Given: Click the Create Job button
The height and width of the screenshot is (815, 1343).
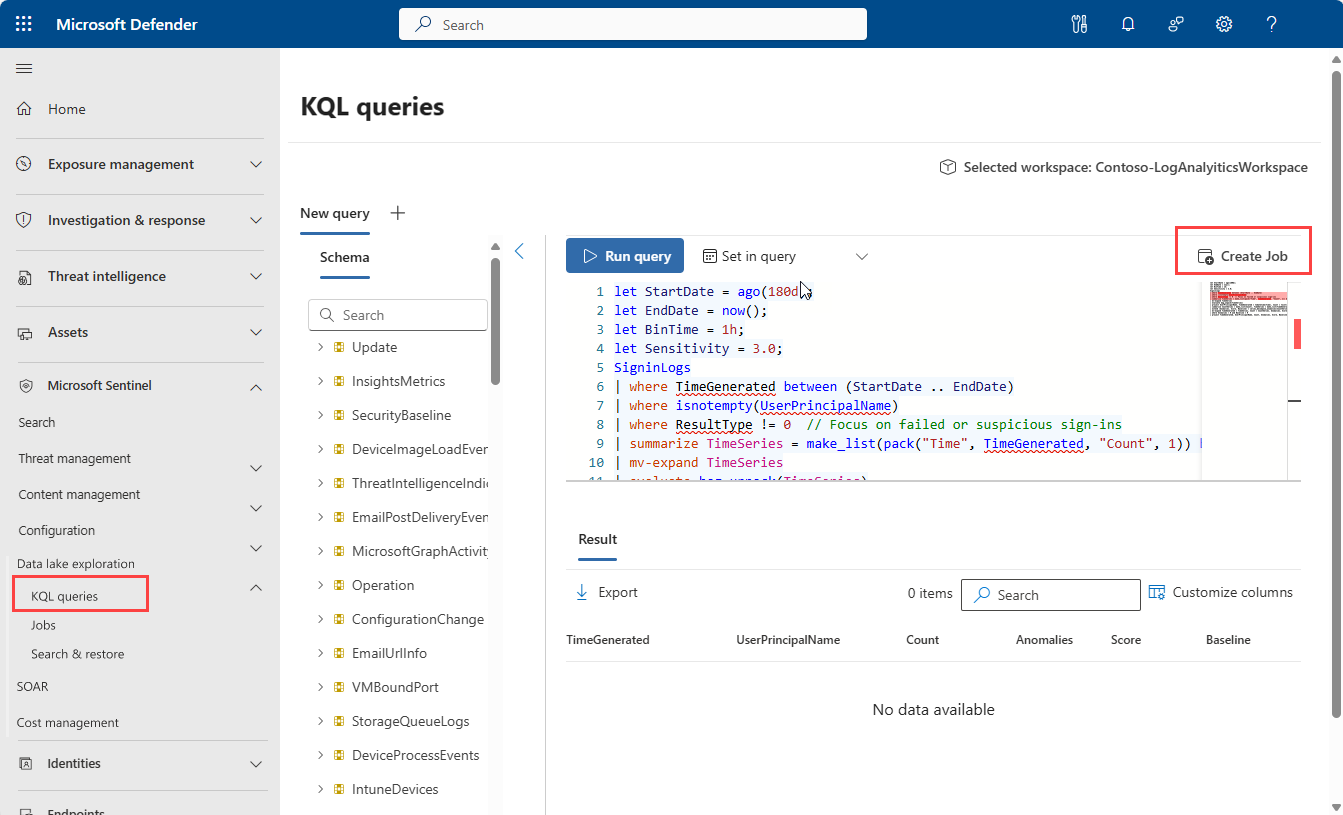Looking at the screenshot, I should 1242,256.
